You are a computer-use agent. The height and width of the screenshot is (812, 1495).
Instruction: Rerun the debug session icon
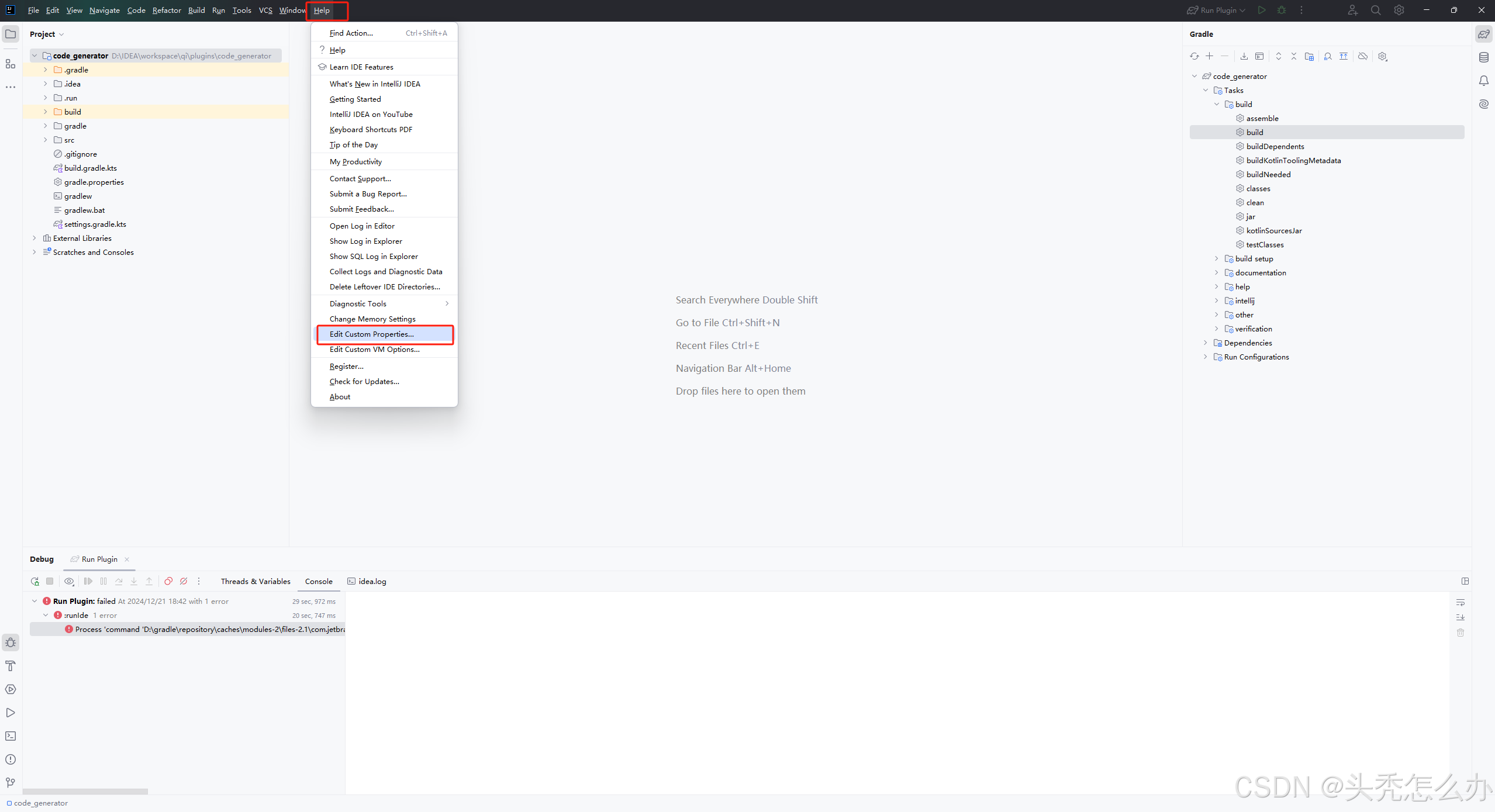(35, 581)
